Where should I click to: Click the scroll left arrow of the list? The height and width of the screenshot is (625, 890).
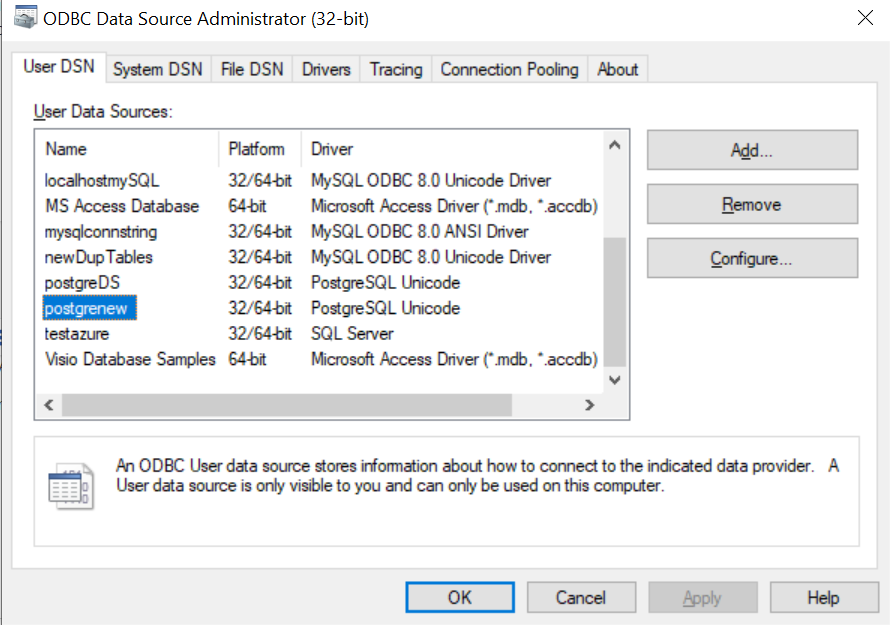tap(49, 405)
